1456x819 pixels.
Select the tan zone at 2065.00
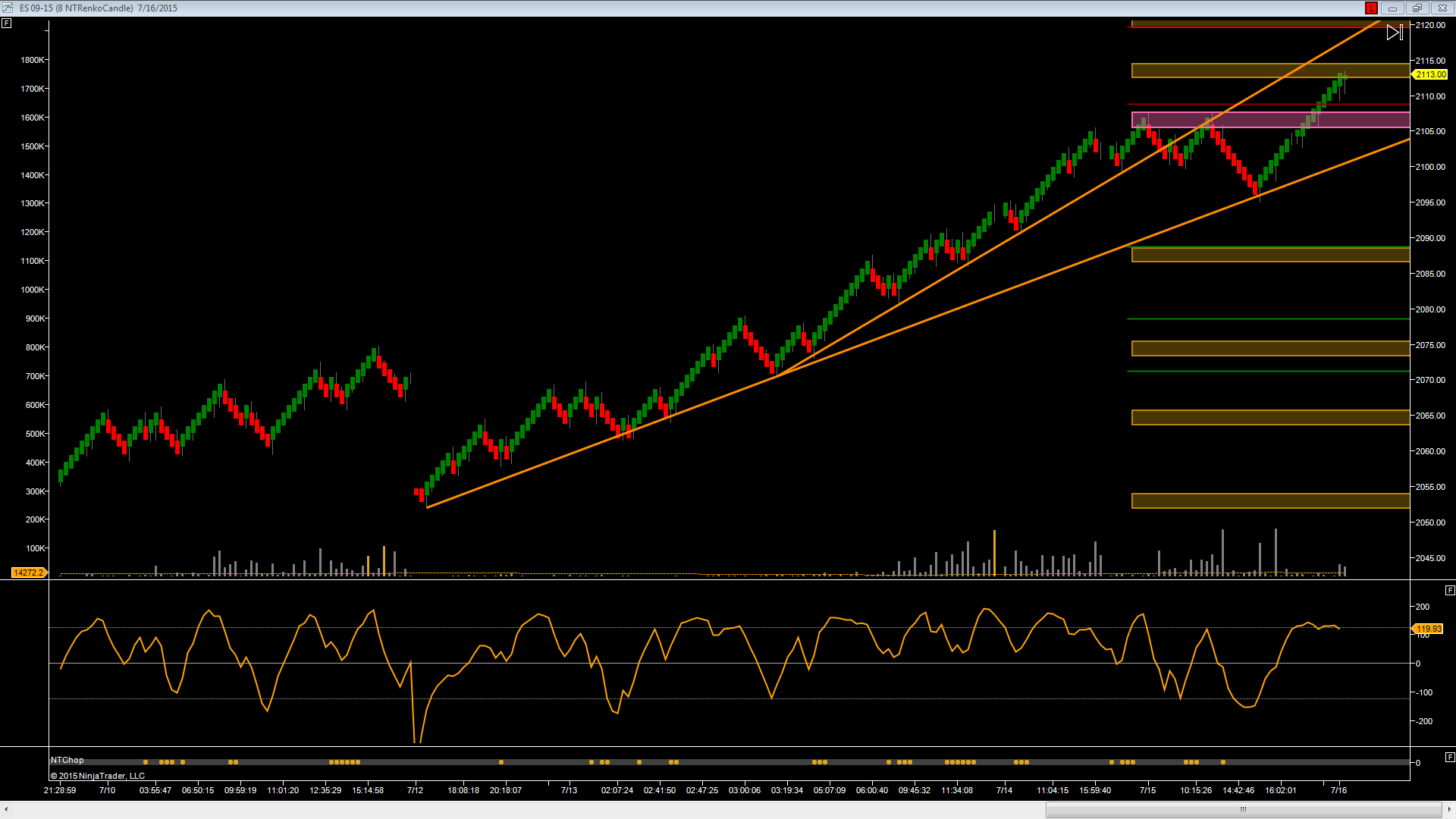(x=1270, y=417)
